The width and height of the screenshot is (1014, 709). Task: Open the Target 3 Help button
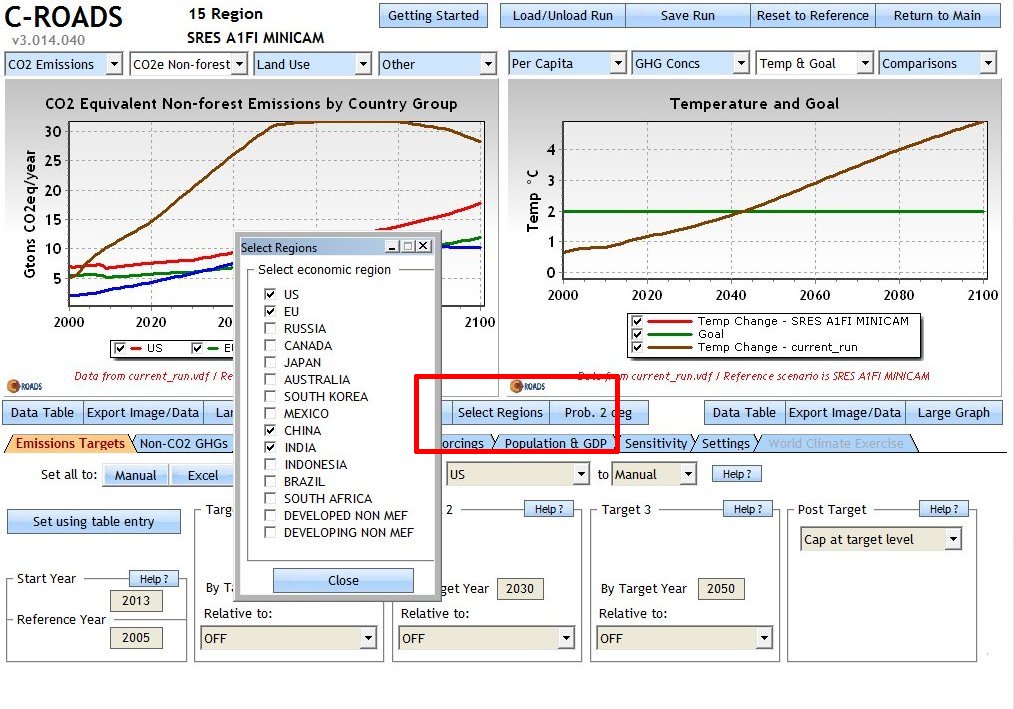pyautogui.click(x=748, y=509)
